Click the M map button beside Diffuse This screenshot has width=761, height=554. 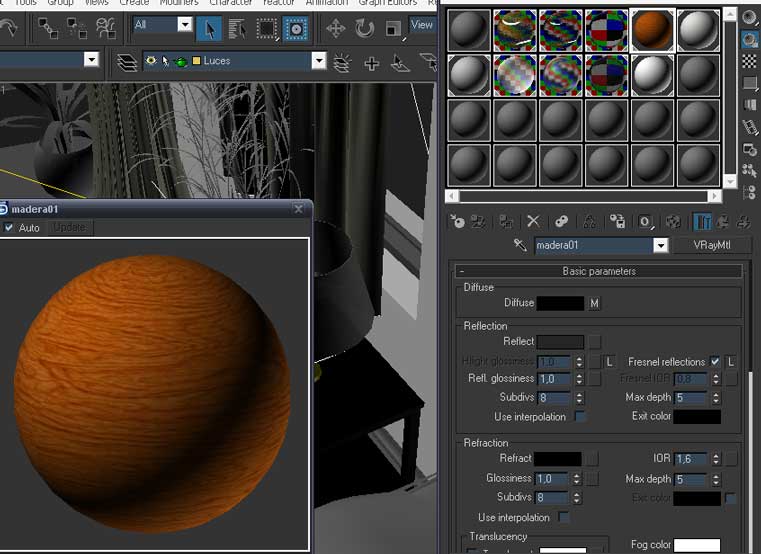coord(594,303)
